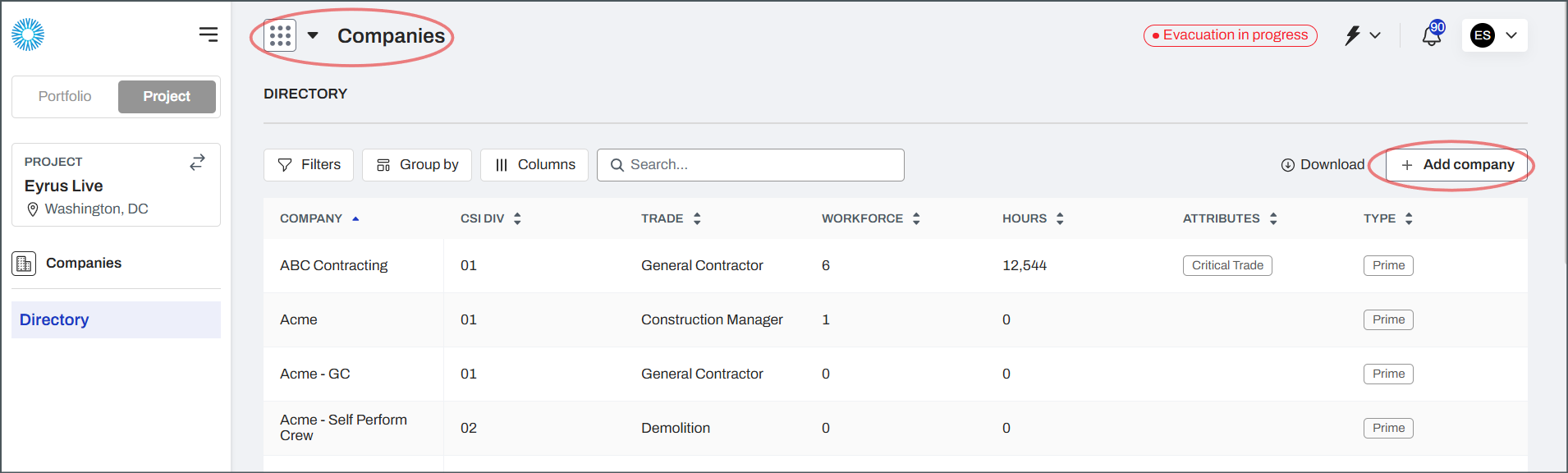Open the Filters panel
Screen dimensions: 1568x473
(x=309, y=165)
